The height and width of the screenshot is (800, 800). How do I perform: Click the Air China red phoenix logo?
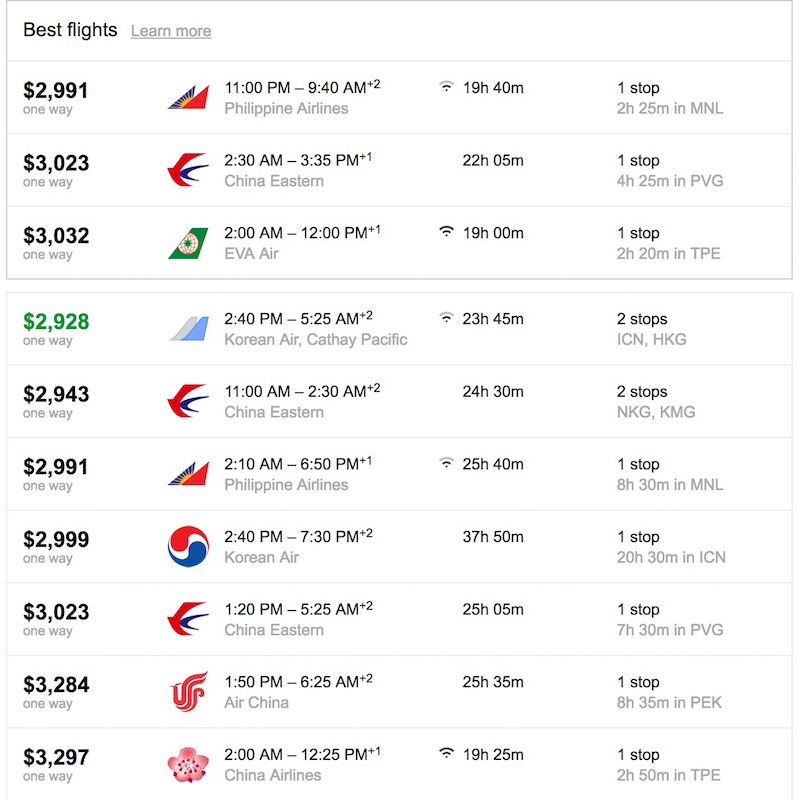pos(188,691)
